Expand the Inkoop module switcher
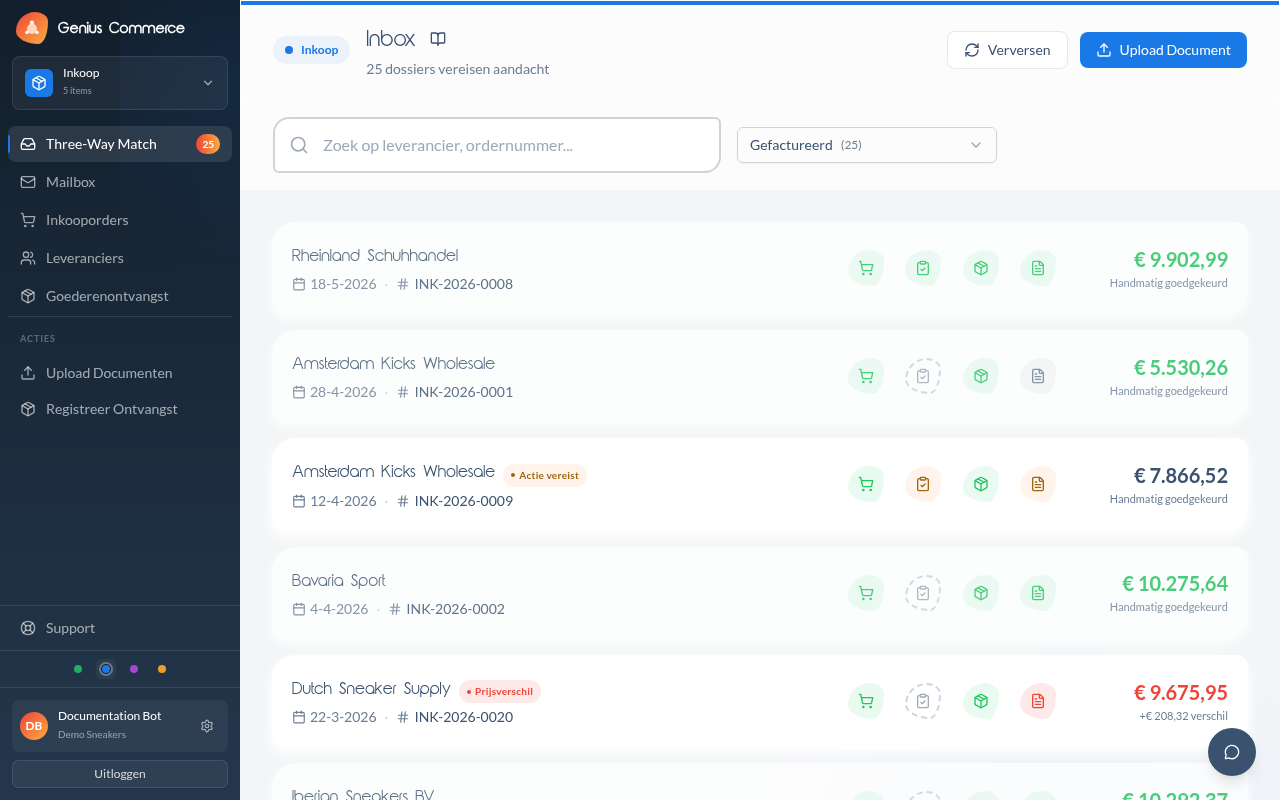This screenshot has height=800, width=1280. point(120,83)
